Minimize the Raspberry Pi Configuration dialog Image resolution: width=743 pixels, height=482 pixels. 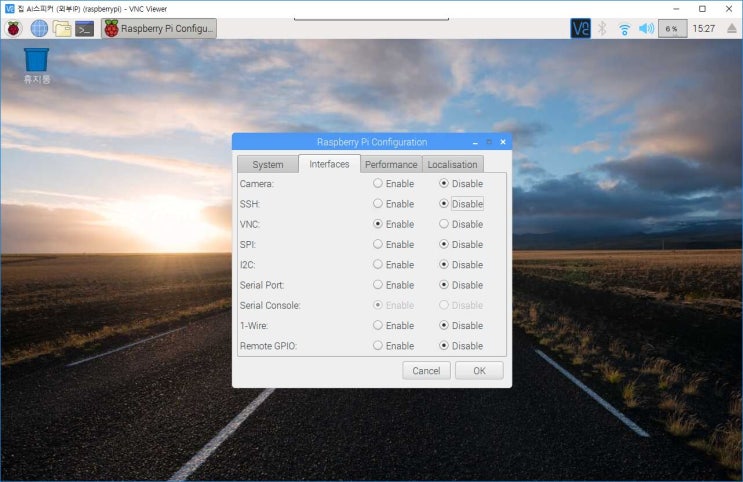tap(475, 142)
